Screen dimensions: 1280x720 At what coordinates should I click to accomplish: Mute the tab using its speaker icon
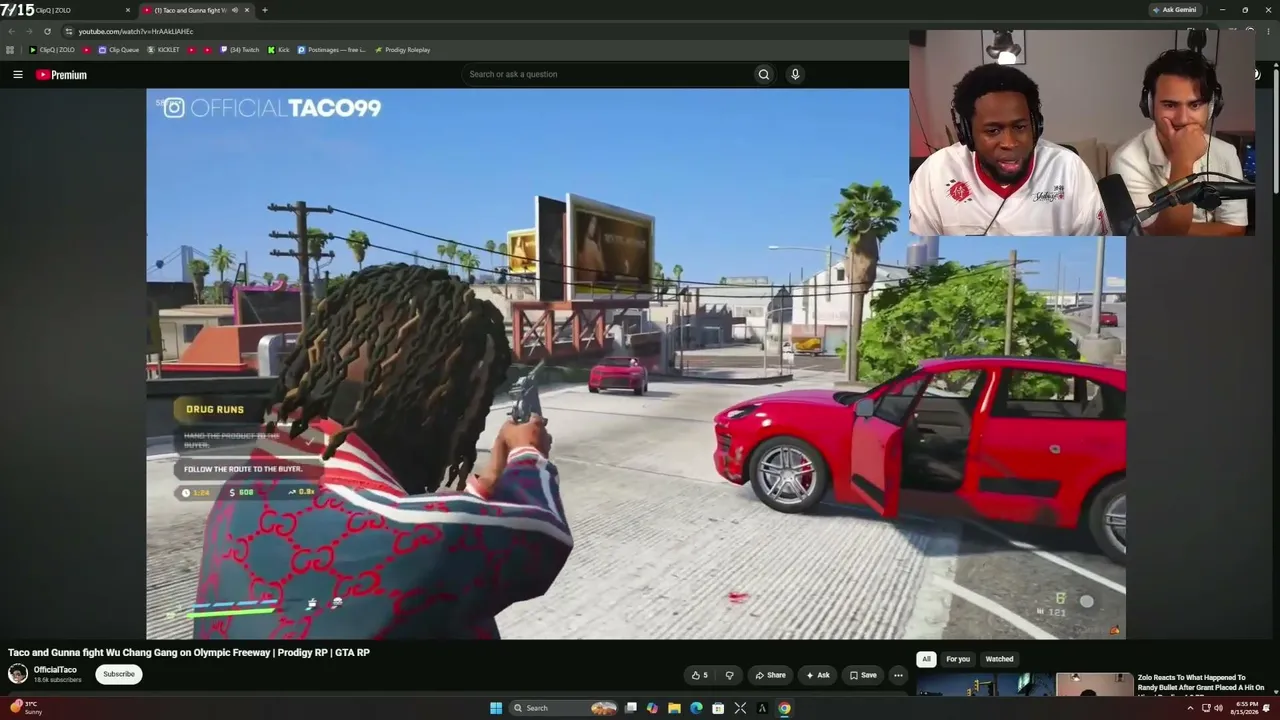[x=233, y=10]
